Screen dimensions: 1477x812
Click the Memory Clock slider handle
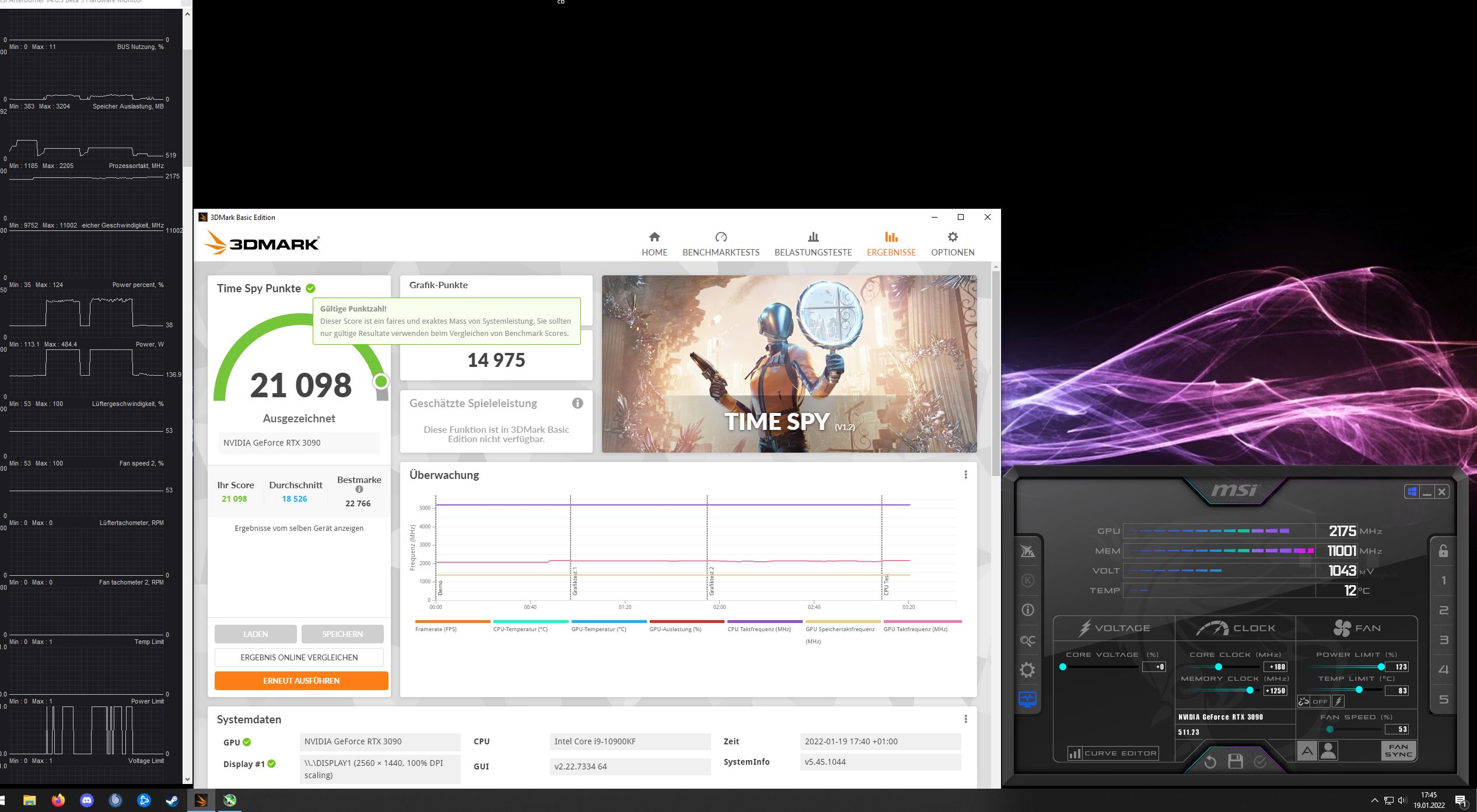click(1249, 690)
